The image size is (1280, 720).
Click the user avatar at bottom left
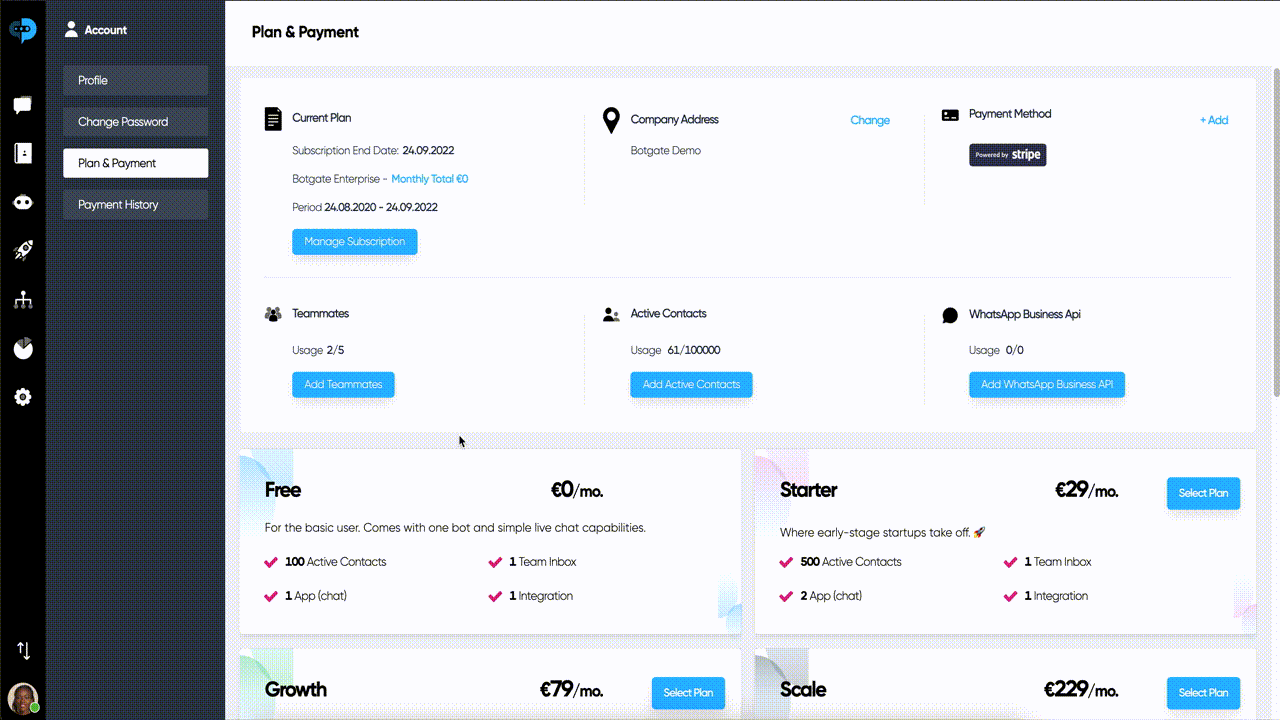click(x=22, y=697)
